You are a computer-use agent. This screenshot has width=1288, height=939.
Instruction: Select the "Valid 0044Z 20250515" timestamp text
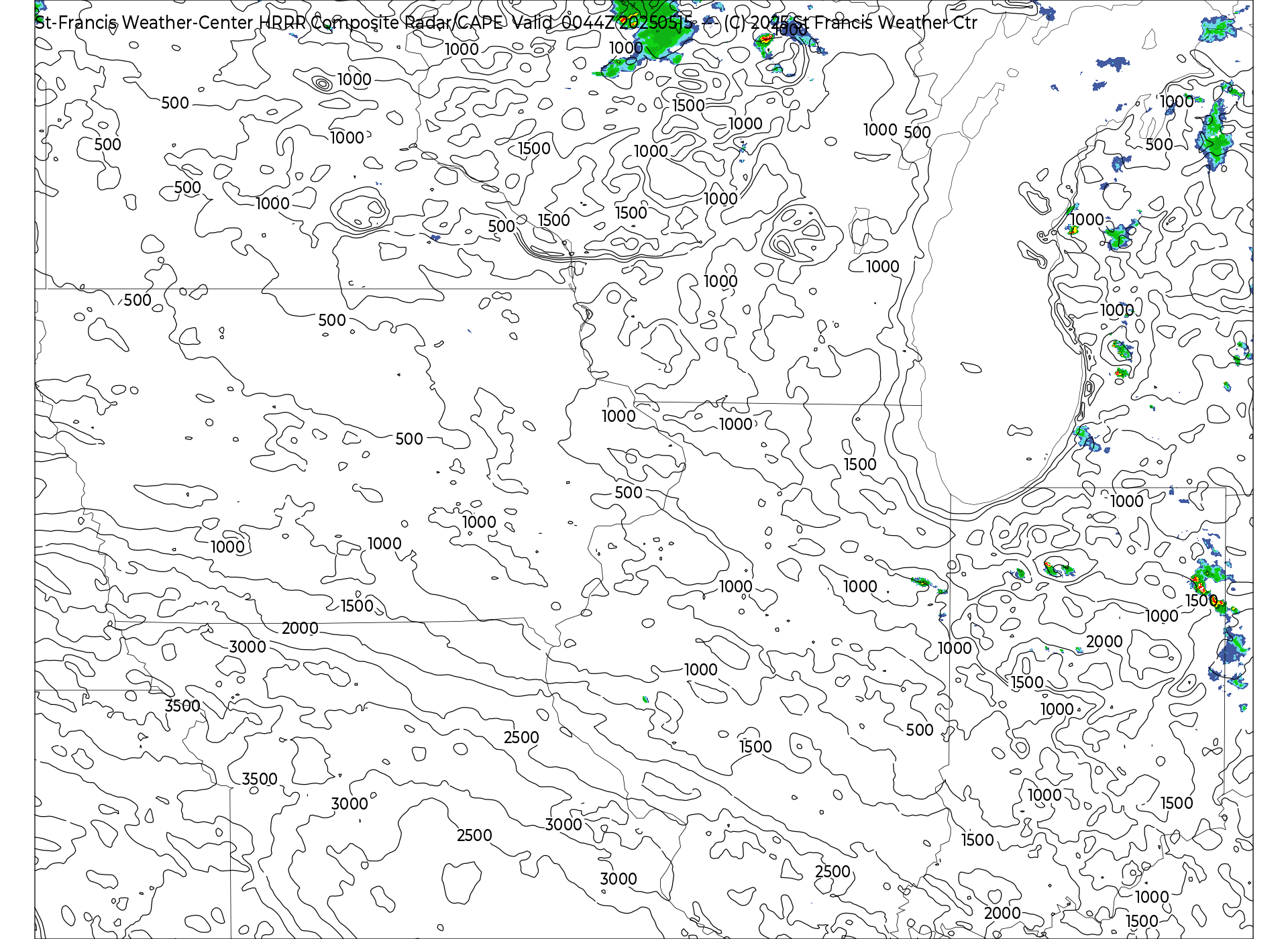(x=603, y=23)
